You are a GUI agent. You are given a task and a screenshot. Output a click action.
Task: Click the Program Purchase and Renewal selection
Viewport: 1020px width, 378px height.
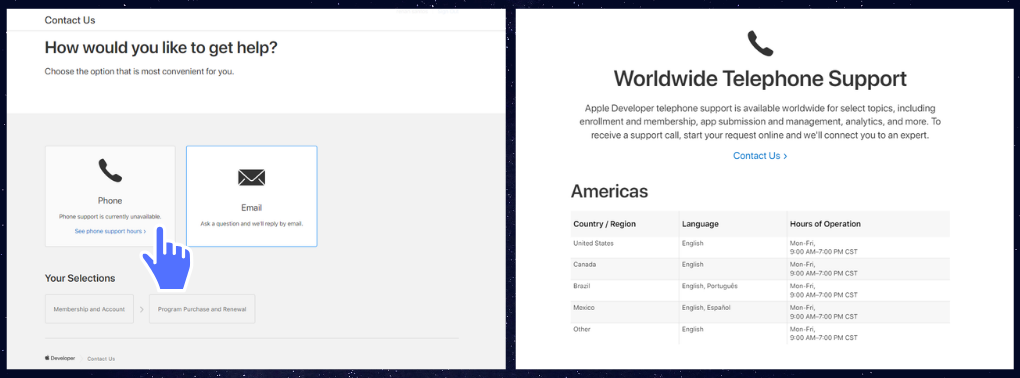pyautogui.click(x=202, y=309)
